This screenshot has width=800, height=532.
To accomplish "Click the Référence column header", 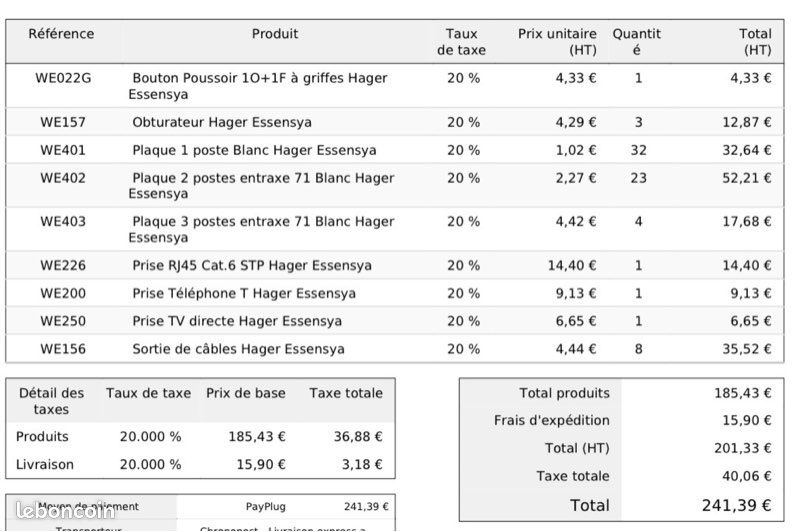I will pyautogui.click(x=61, y=34).
